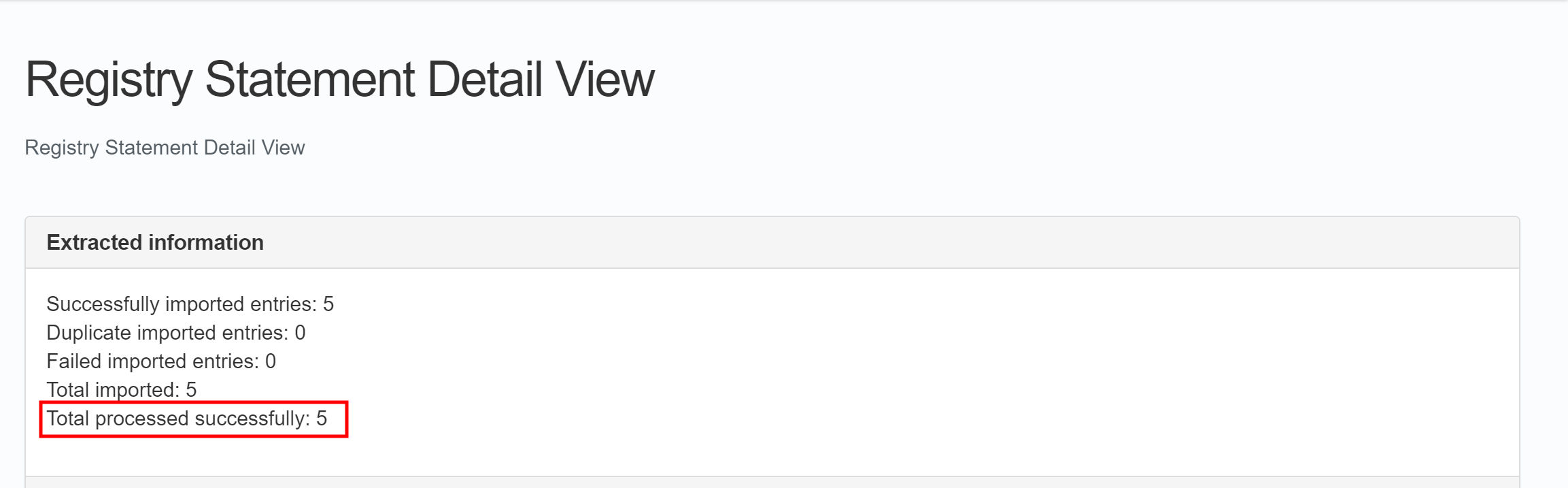Viewport: 1568px width, 488px height.
Task: Click the 0 value after Duplicate imported entries
Action: [300, 333]
